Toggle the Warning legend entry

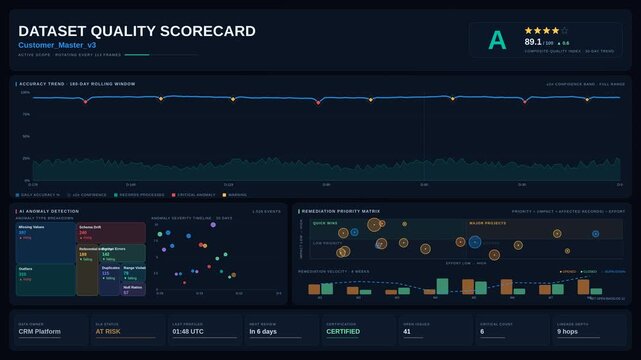tap(234, 195)
